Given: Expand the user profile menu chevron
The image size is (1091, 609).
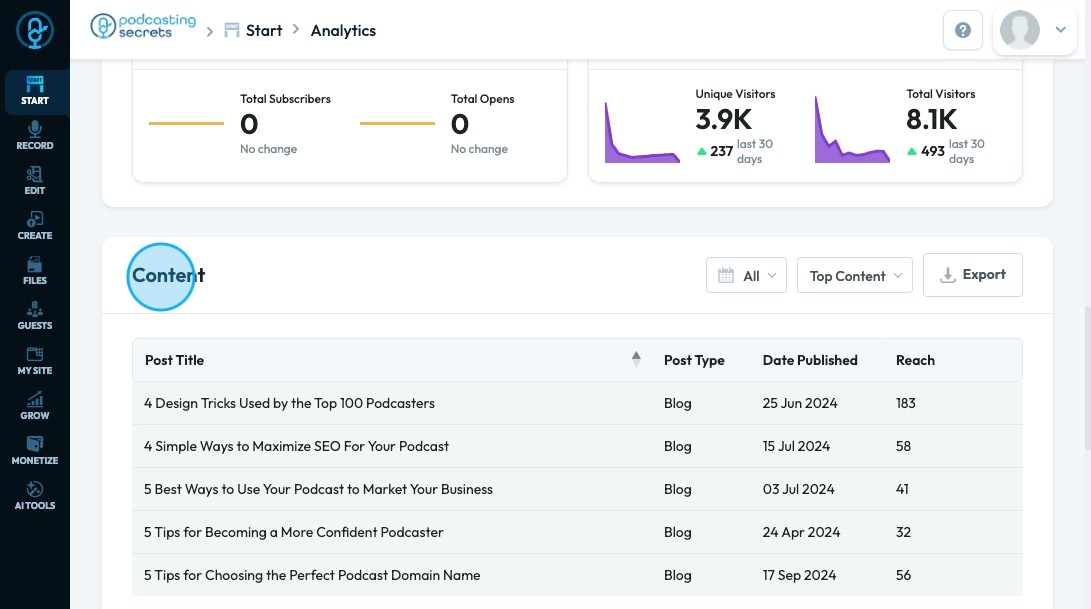Looking at the screenshot, I should coord(1061,30).
